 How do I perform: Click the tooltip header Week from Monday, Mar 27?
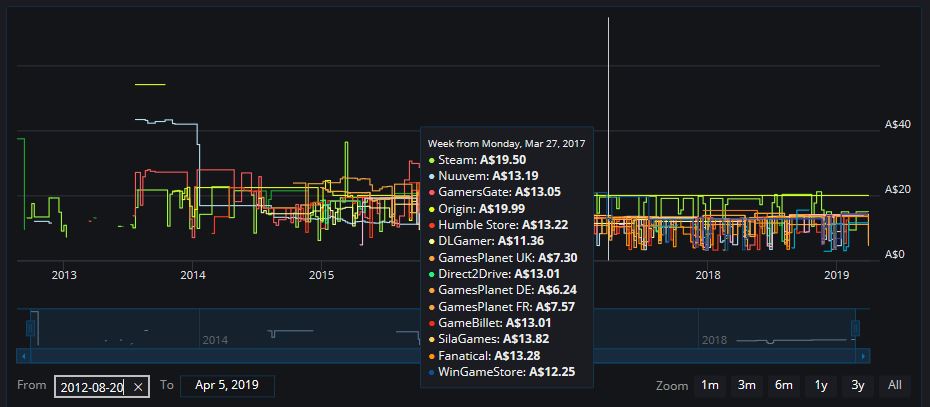tap(507, 144)
